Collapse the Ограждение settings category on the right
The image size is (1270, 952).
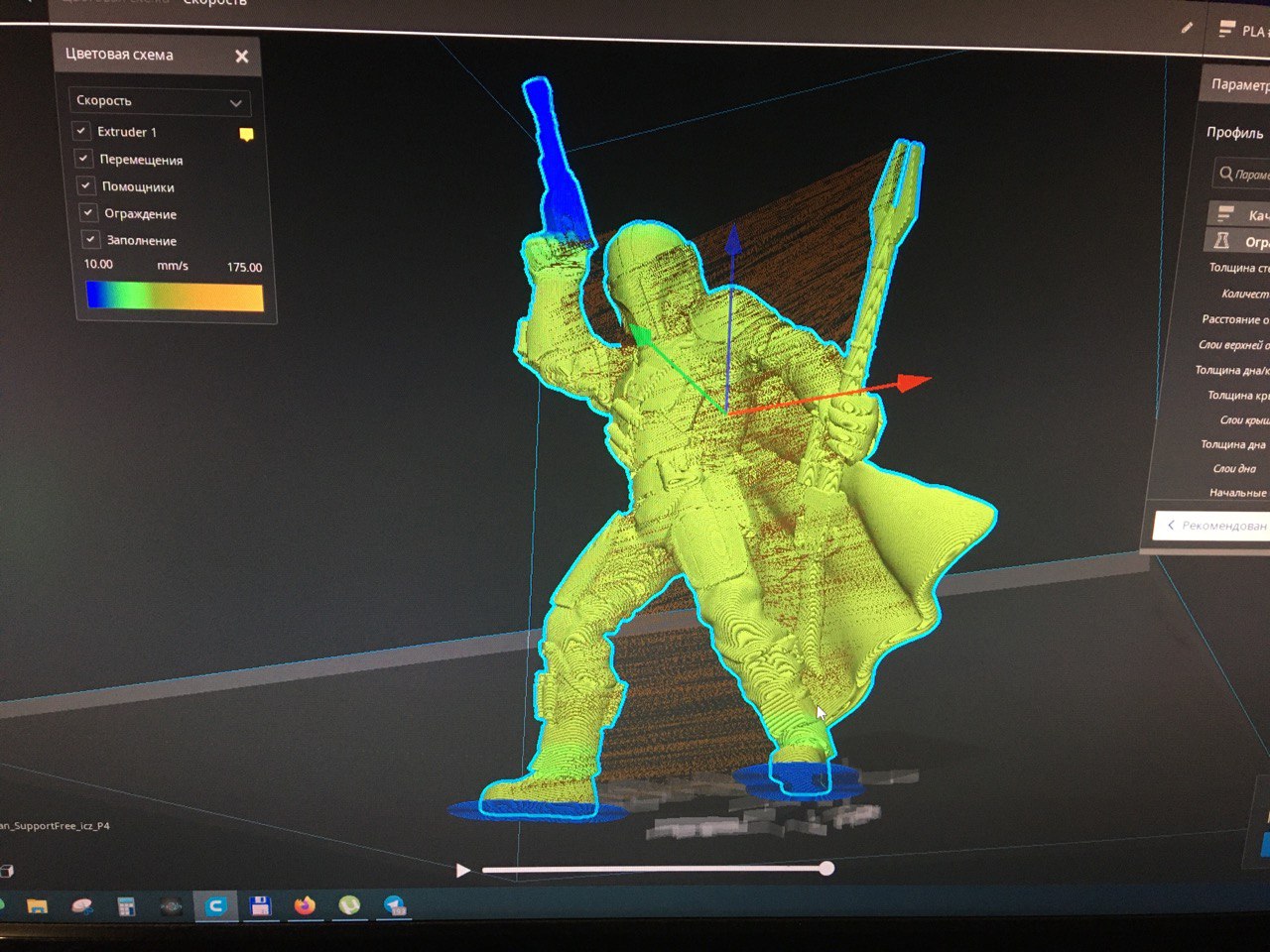pos(1237,241)
